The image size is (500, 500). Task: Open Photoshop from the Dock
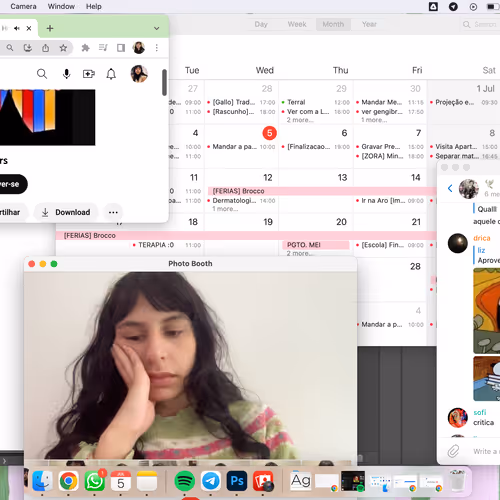click(x=237, y=481)
